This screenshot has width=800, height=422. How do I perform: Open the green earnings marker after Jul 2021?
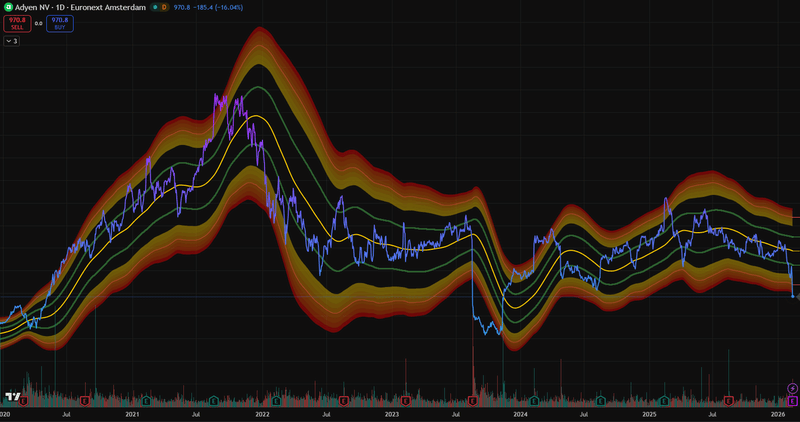[214, 401]
